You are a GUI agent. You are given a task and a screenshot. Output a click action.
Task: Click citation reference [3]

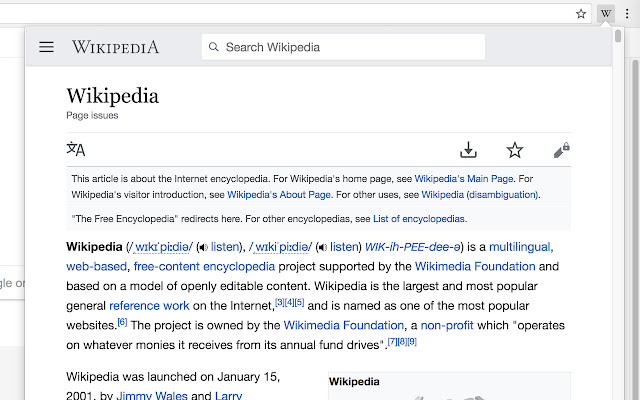280,302
